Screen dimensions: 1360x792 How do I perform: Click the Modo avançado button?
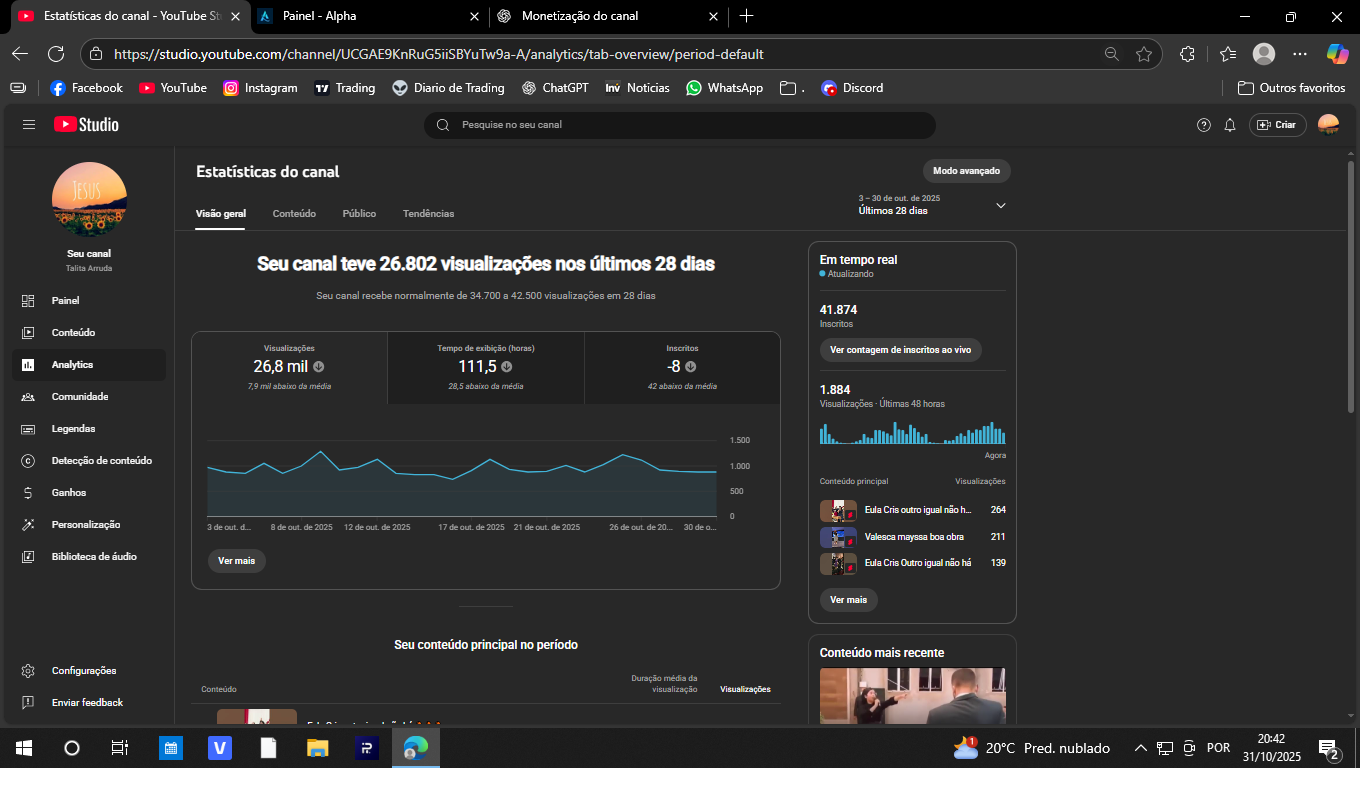(966, 171)
